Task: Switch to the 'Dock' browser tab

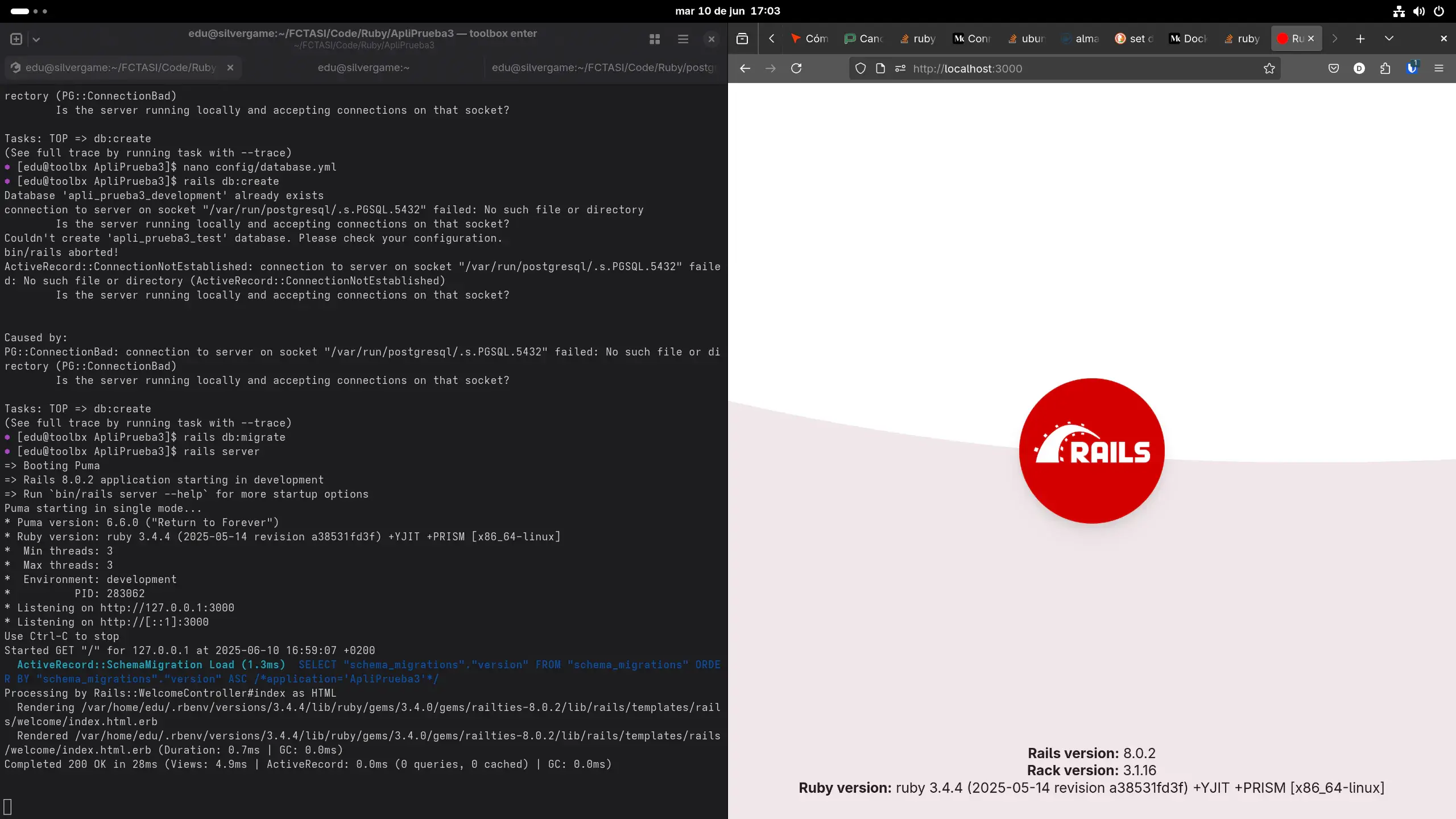Action: [1188, 39]
